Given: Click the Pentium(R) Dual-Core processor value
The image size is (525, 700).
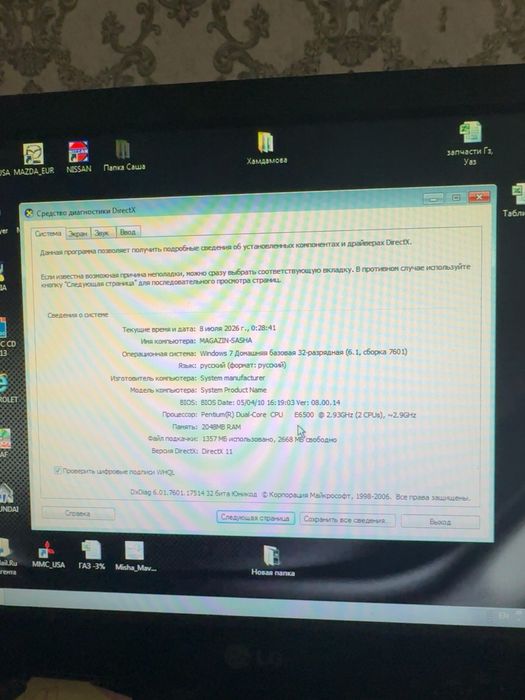Looking at the screenshot, I should [x=308, y=415].
